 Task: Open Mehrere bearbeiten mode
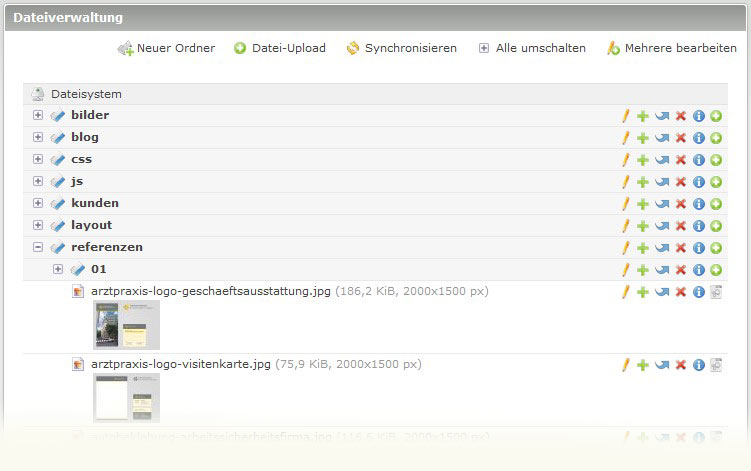pos(671,48)
